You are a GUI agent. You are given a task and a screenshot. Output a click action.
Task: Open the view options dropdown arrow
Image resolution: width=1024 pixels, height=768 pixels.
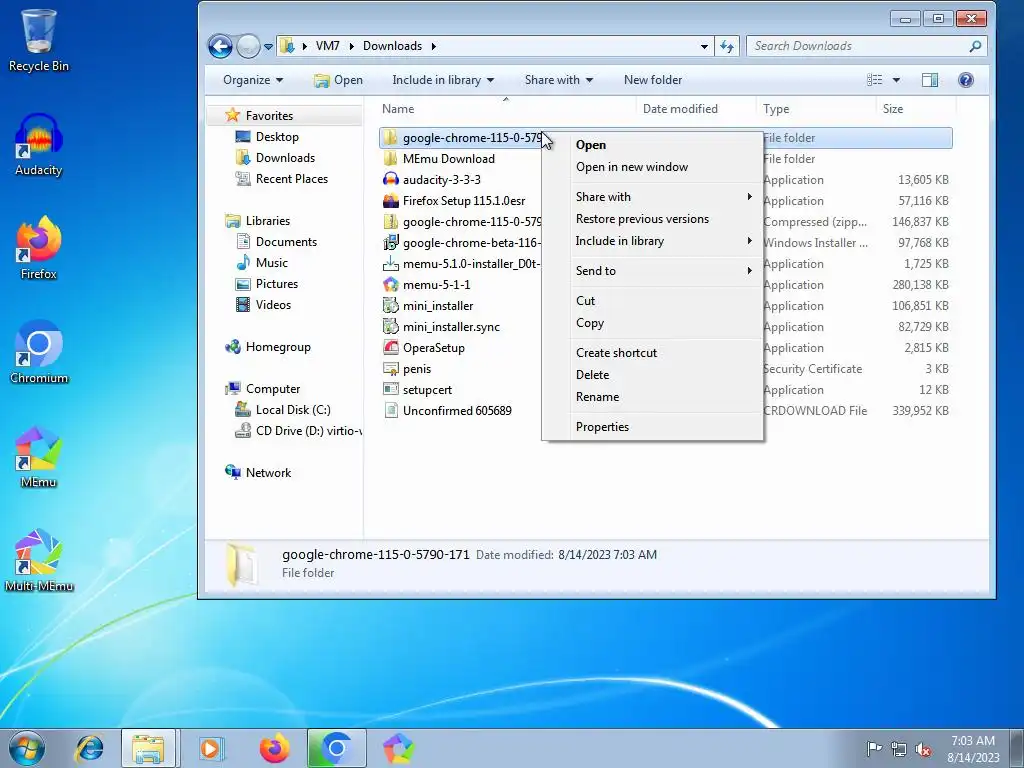click(x=896, y=80)
